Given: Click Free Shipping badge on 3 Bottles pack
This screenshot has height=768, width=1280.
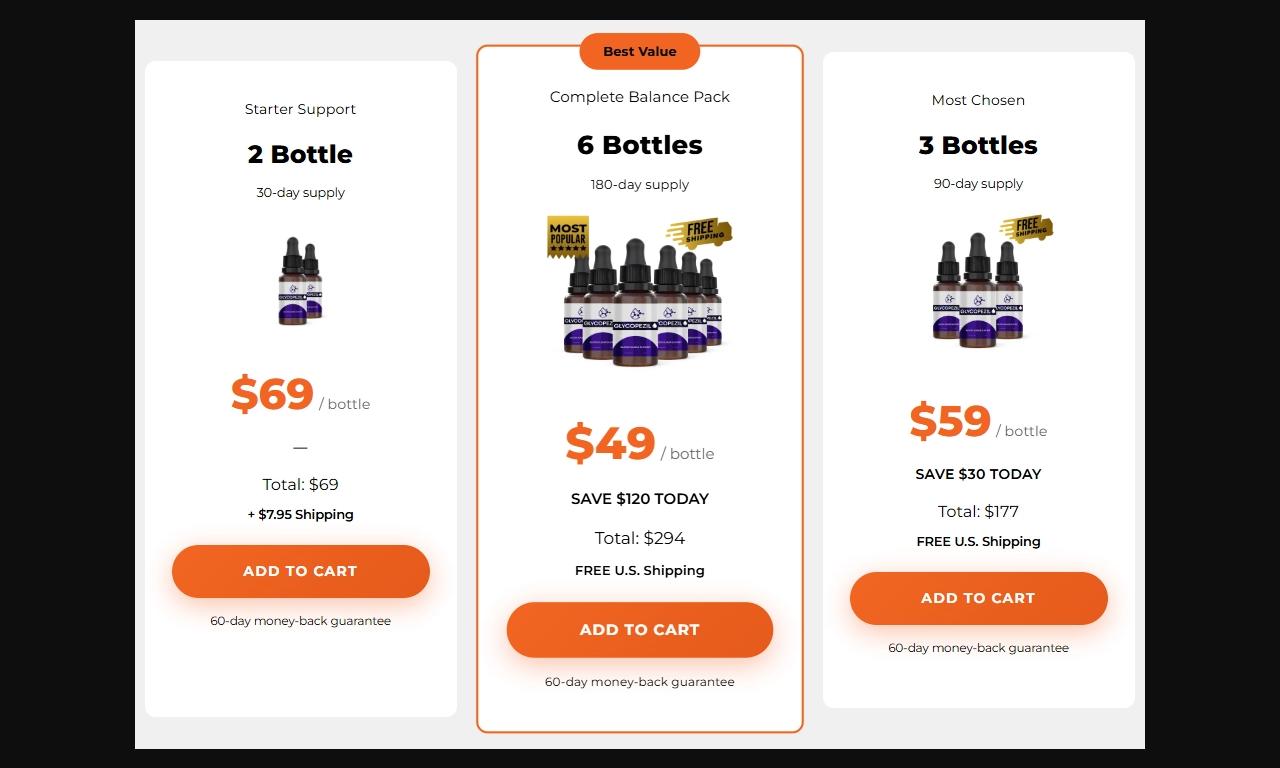Looking at the screenshot, I should pos(1027,228).
